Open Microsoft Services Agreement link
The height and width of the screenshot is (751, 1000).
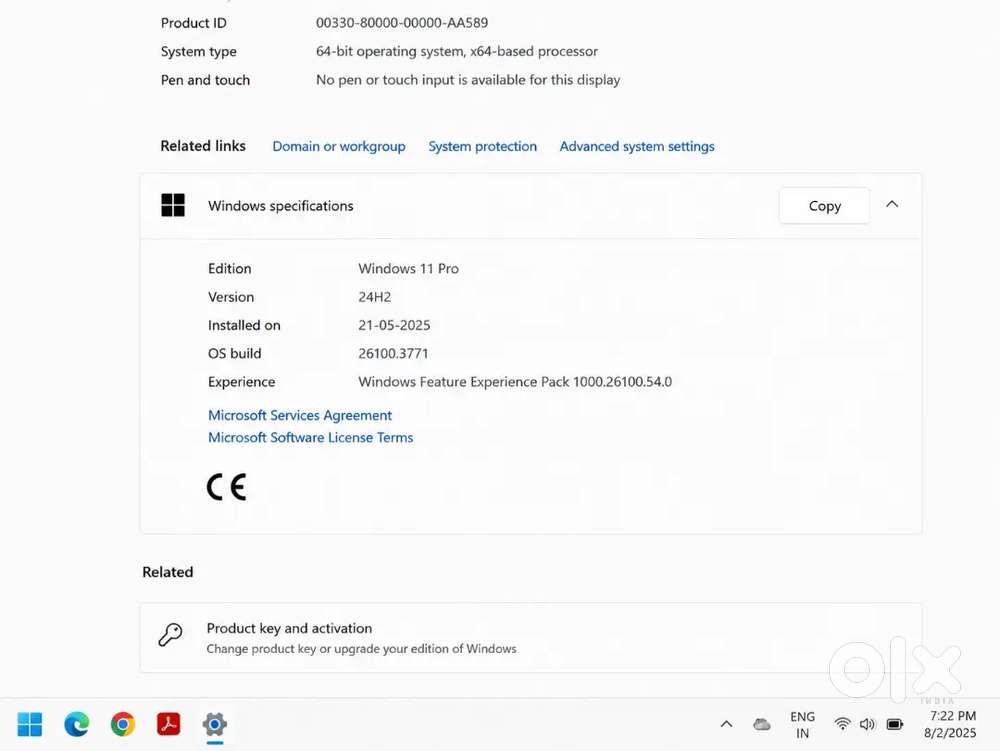click(x=300, y=416)
